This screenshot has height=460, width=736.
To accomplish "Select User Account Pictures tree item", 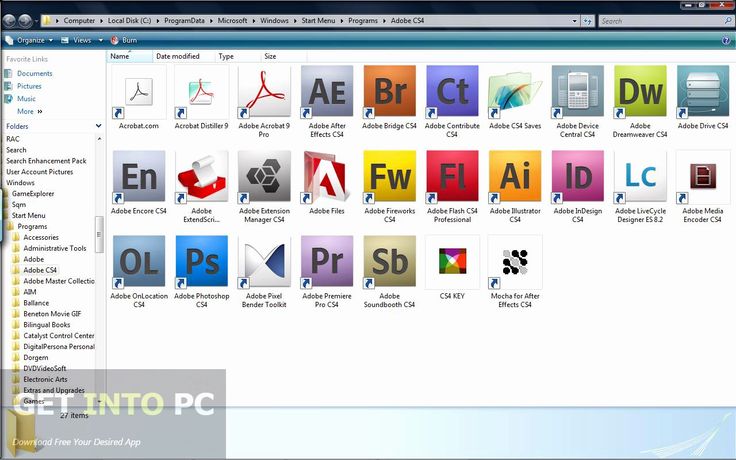I will pos(40,172).
